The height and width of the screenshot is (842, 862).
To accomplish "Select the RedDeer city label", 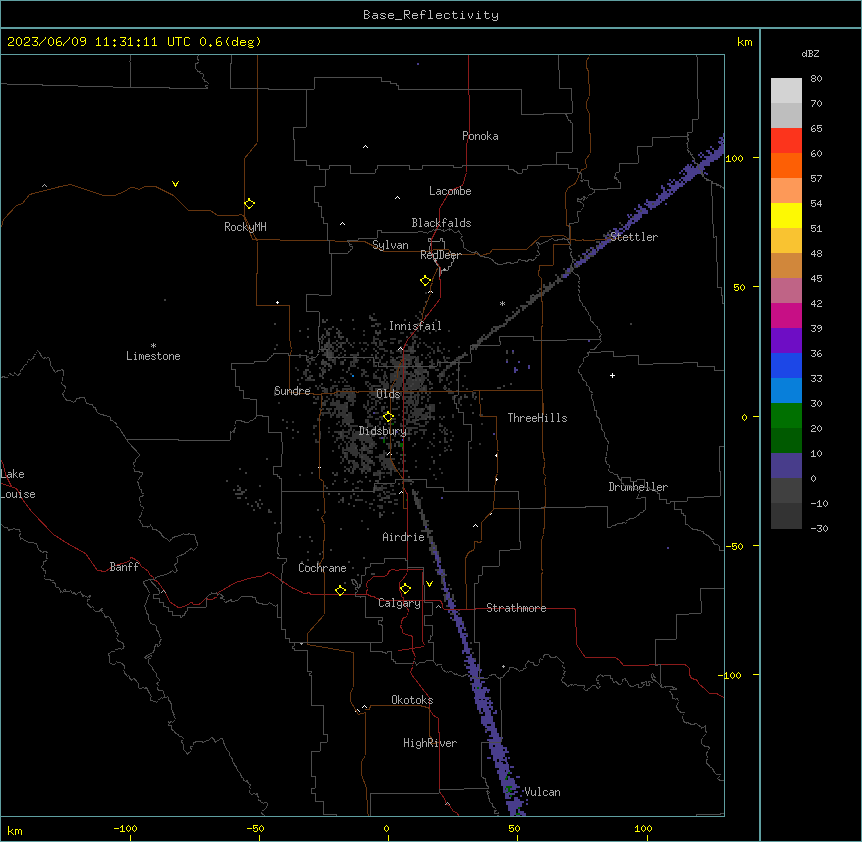I will click(440, 255).
